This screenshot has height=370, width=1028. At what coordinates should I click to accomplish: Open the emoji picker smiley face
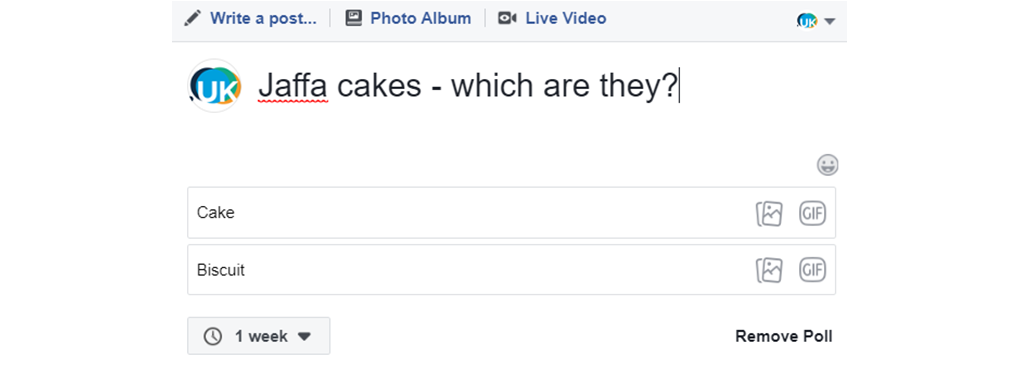point(827,165)
